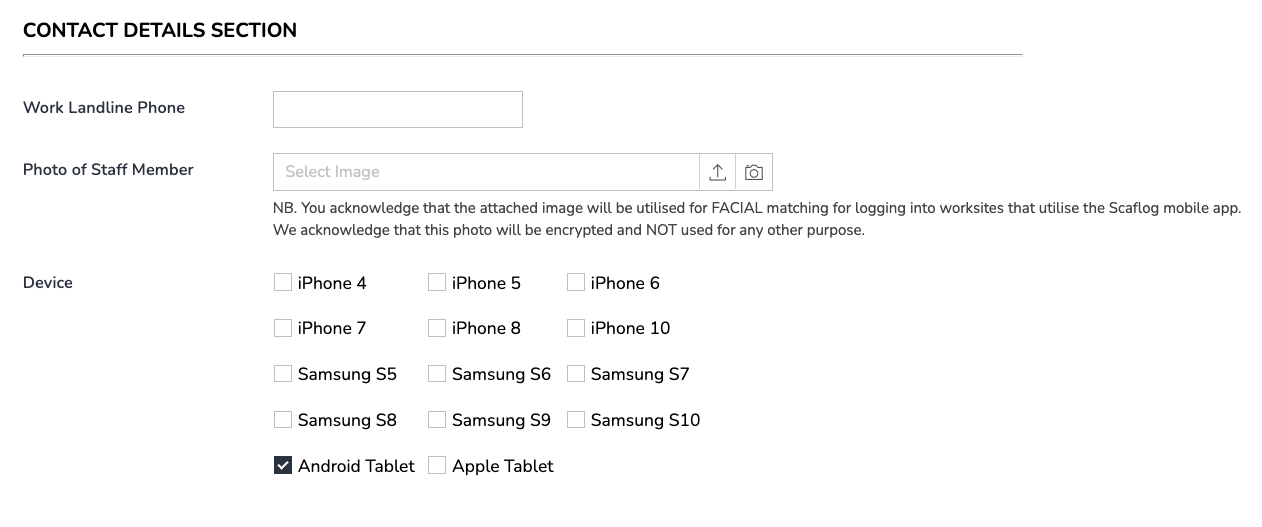The height and width of the screenshot is (527, 1262).
Task: Select the Samsung S5 checkbox
Action: [x=283, y=374]
